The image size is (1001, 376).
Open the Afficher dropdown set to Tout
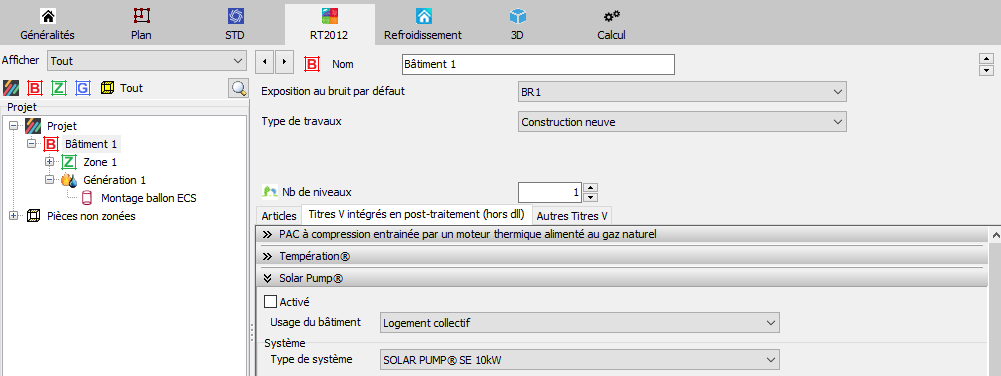point(147,61)
